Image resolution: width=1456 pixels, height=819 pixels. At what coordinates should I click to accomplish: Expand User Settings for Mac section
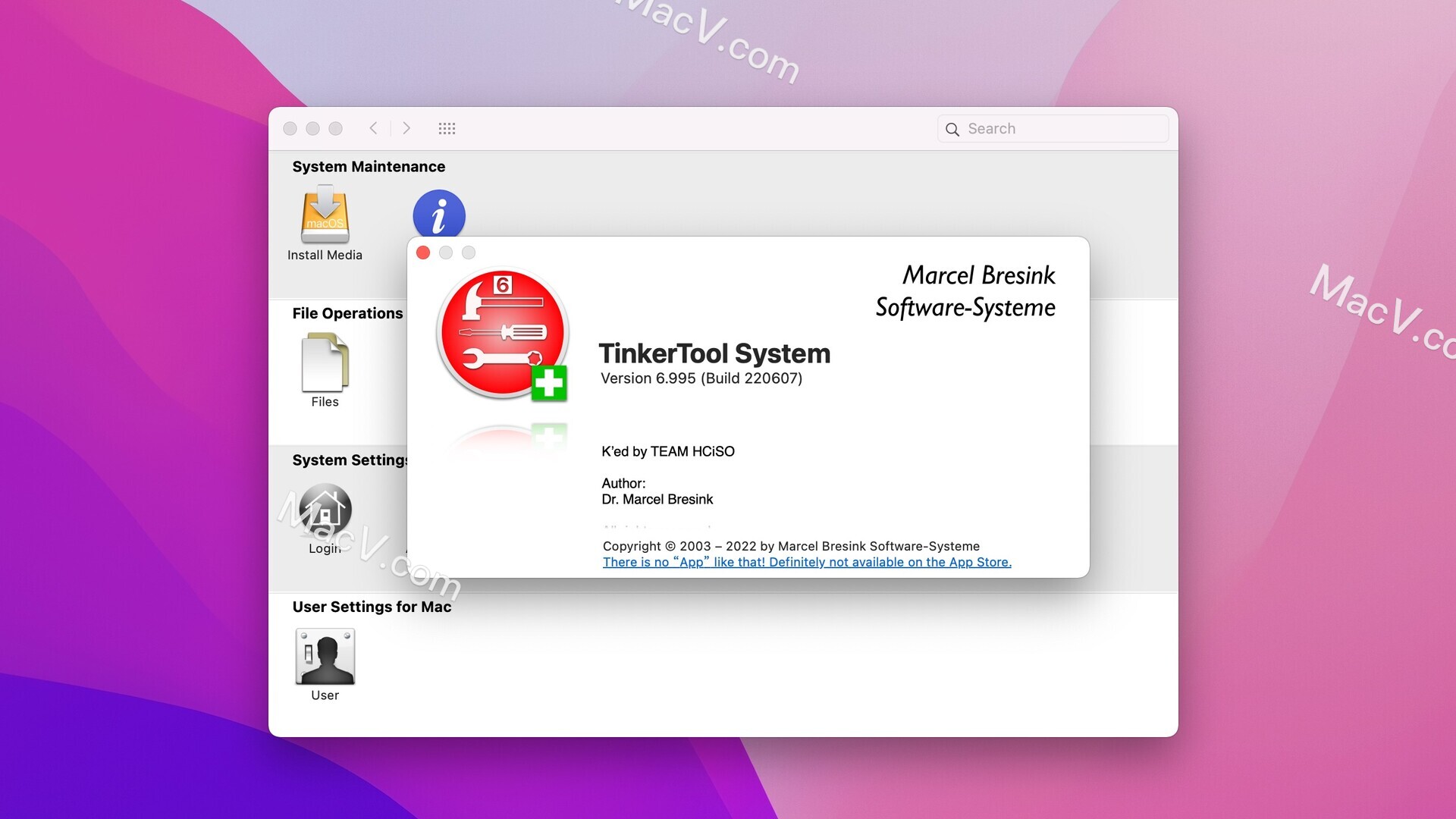pyautogui.click(x=371, y=606)
